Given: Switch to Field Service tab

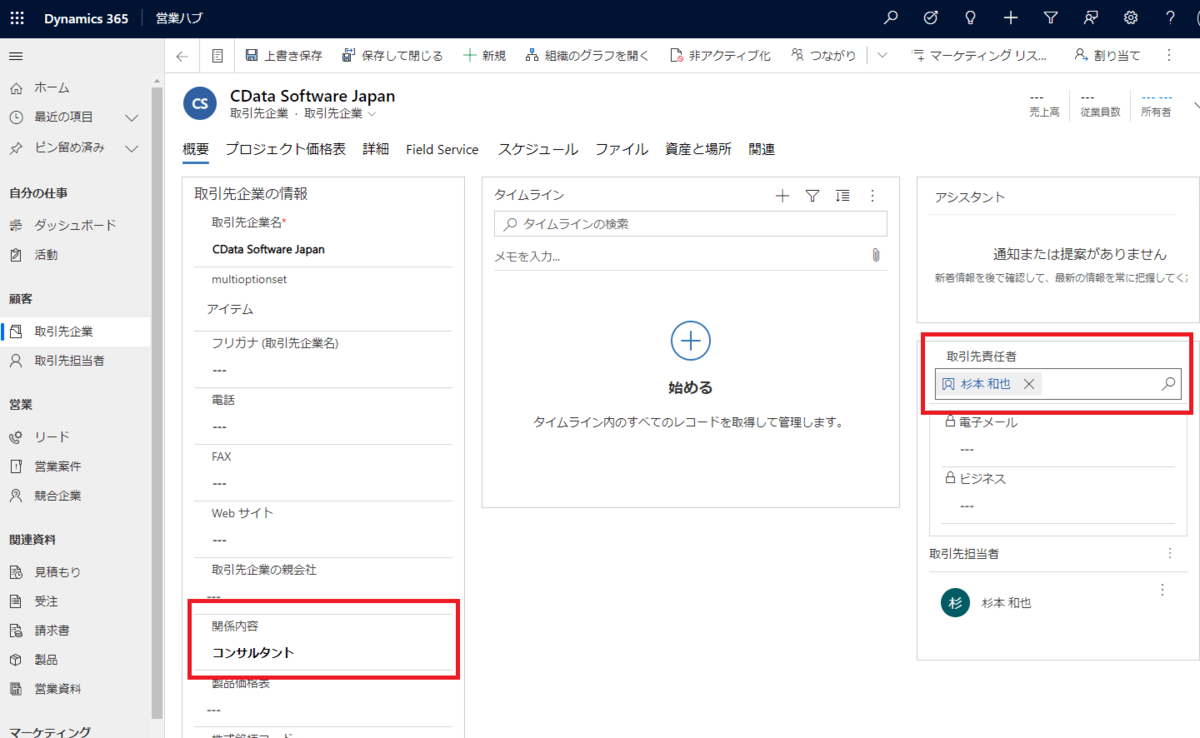Looking at the screenshot, I should tap(442, 150).
